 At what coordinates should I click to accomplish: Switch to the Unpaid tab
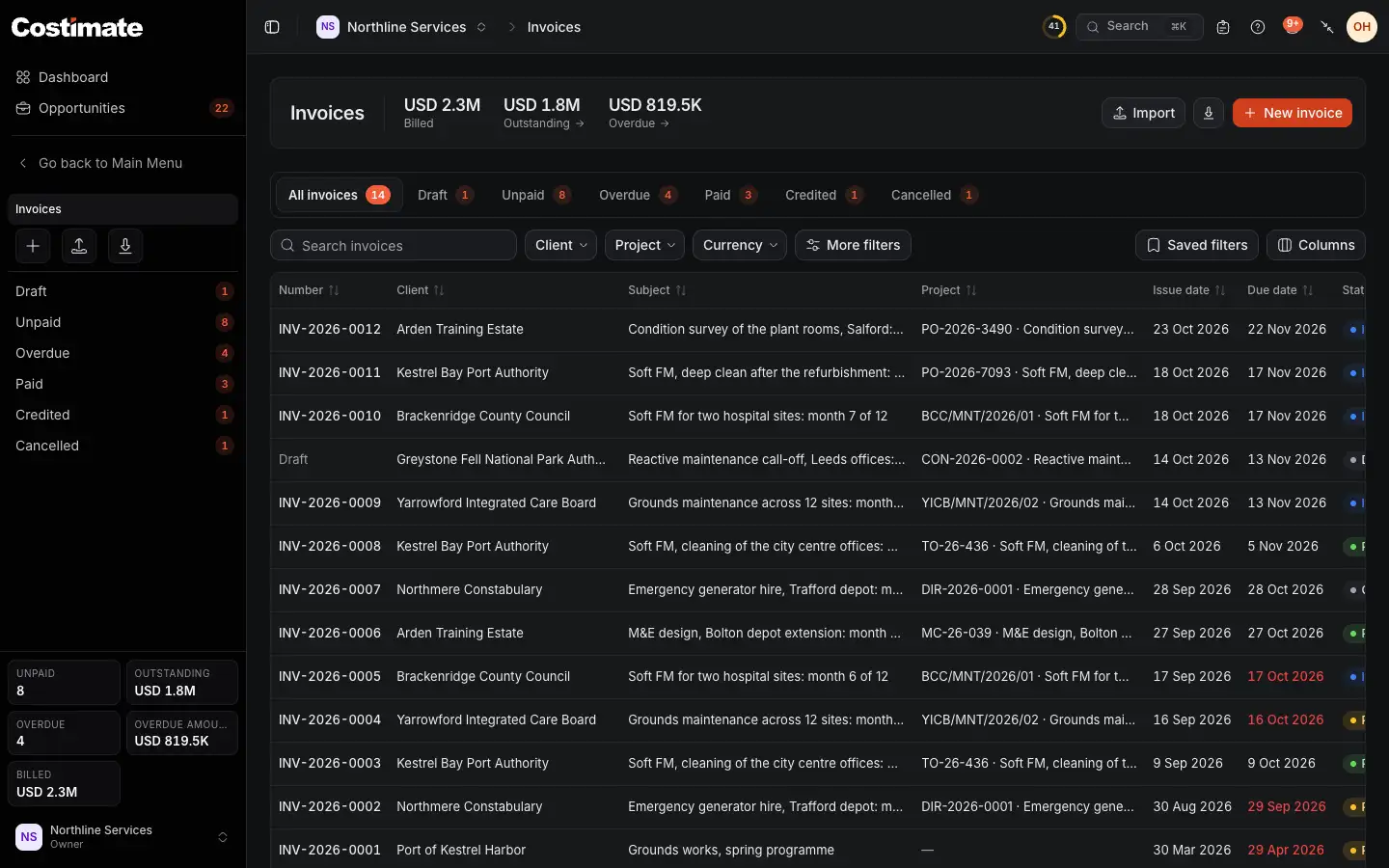pos(535,195)
